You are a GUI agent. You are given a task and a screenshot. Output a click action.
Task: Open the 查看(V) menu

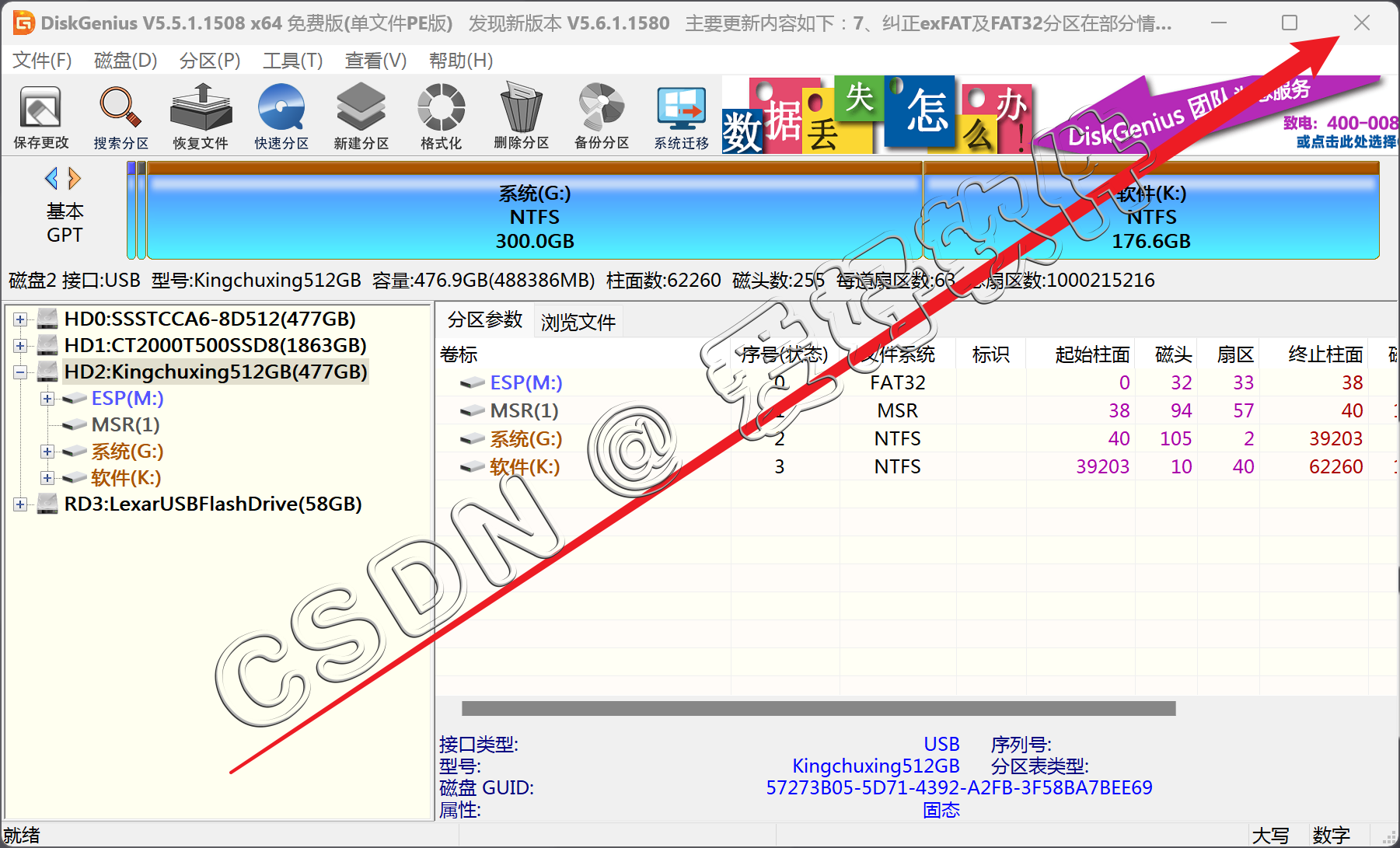375,60
